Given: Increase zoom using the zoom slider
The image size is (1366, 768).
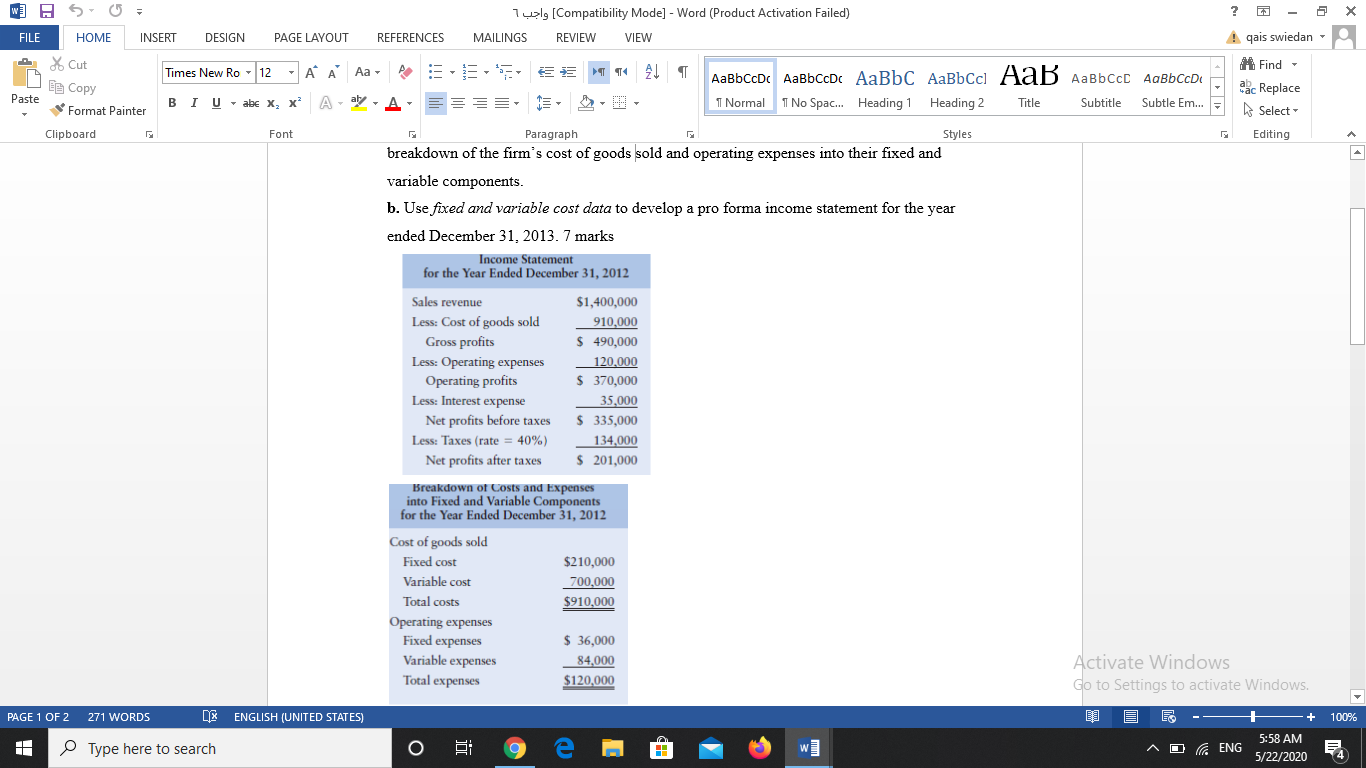Looking at the screenshot, I should click(x=1311, y=716).
